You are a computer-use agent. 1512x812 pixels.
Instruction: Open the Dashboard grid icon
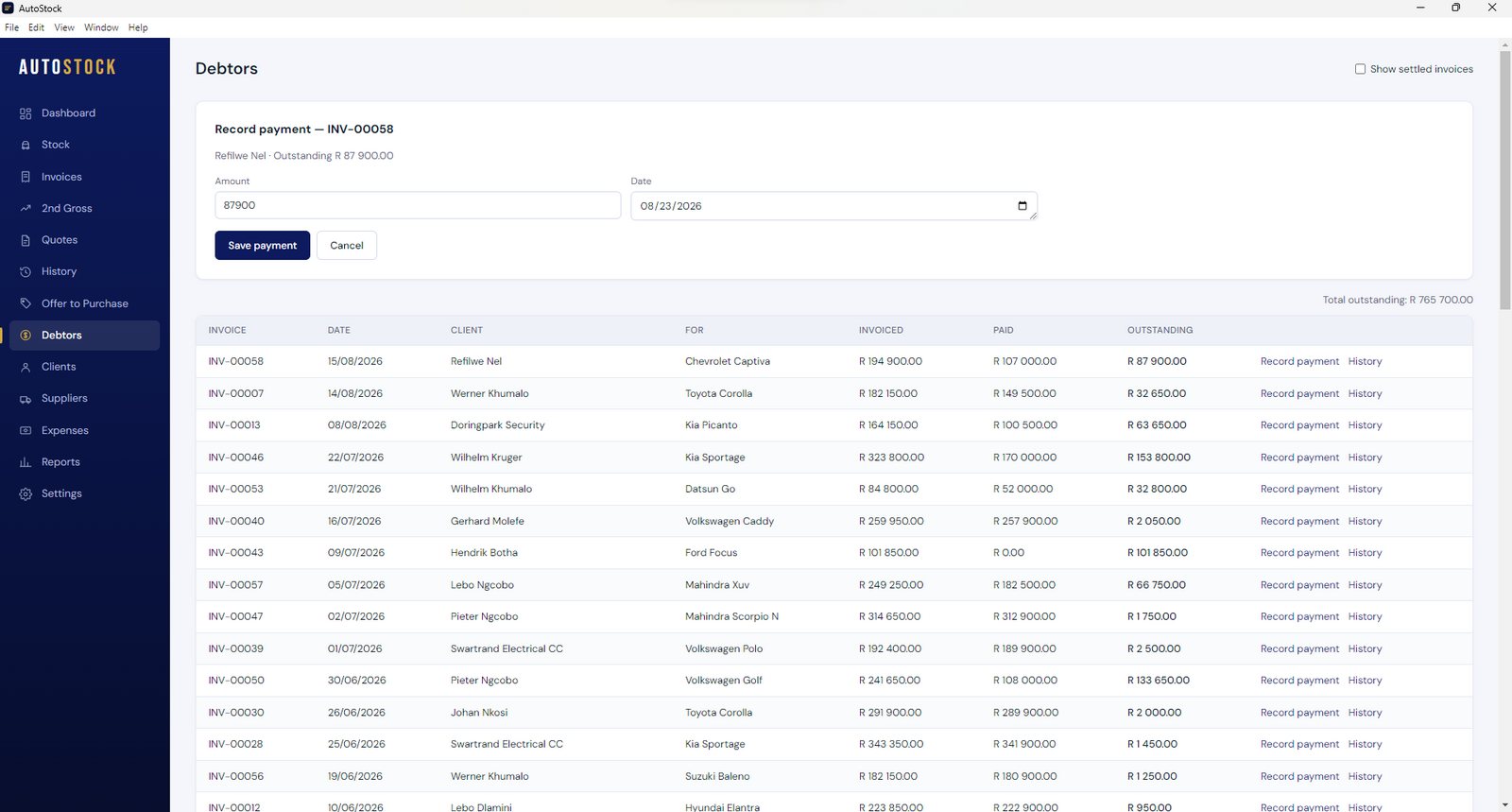(26, 113)
